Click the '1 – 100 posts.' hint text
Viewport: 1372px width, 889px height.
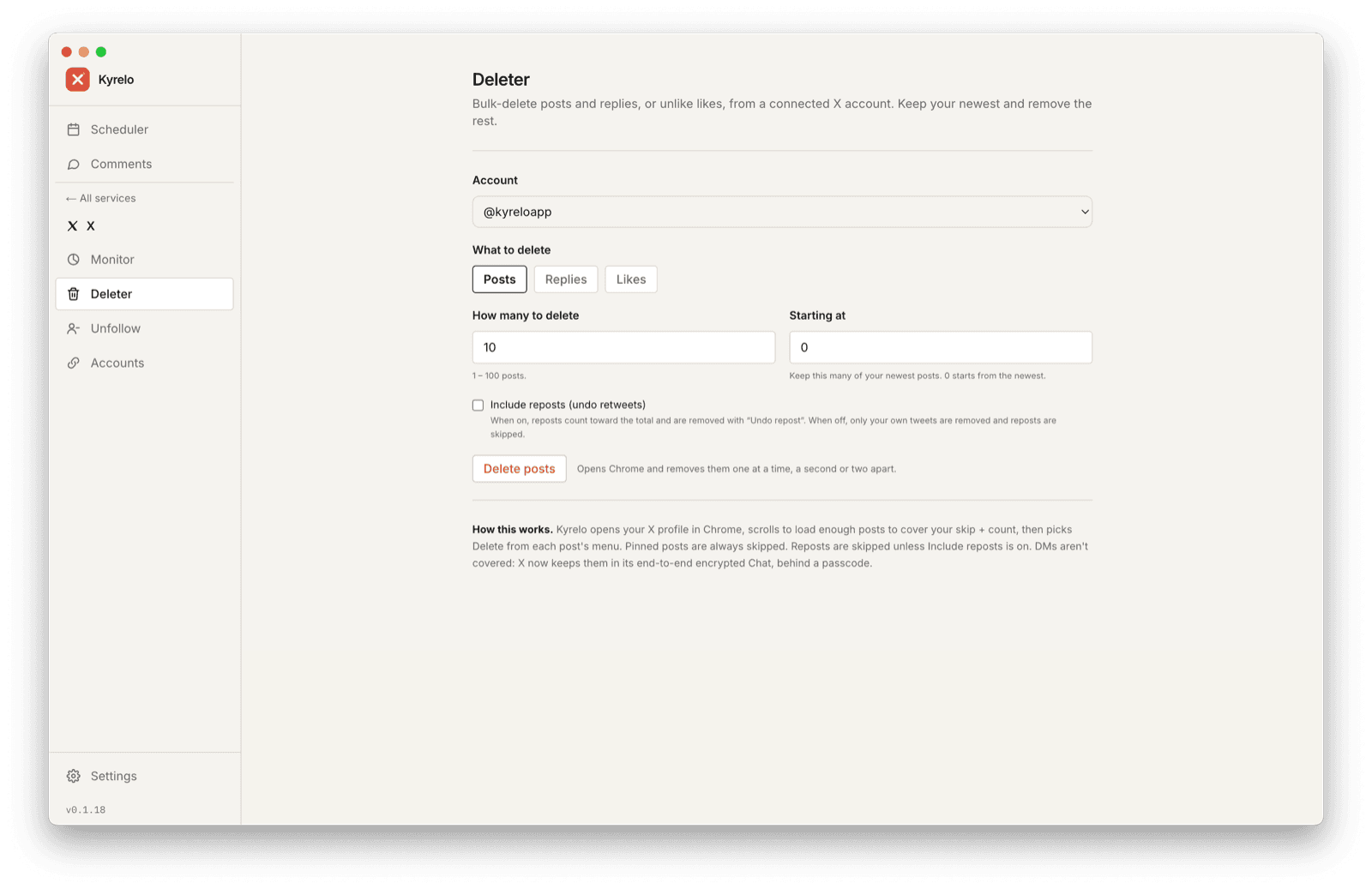pos(499,375)
